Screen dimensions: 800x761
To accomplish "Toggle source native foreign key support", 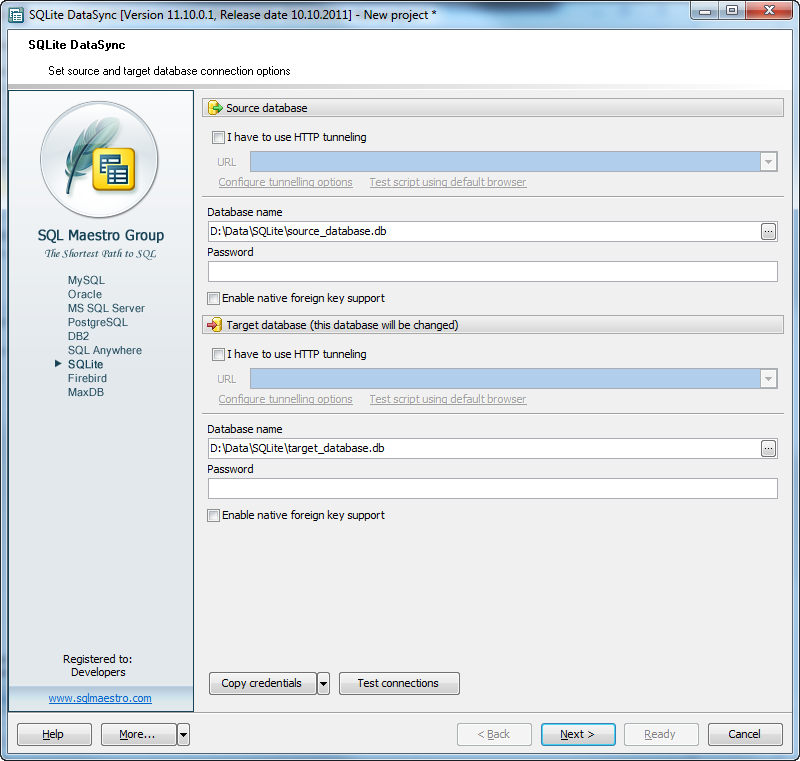I will tap(214, 299).
